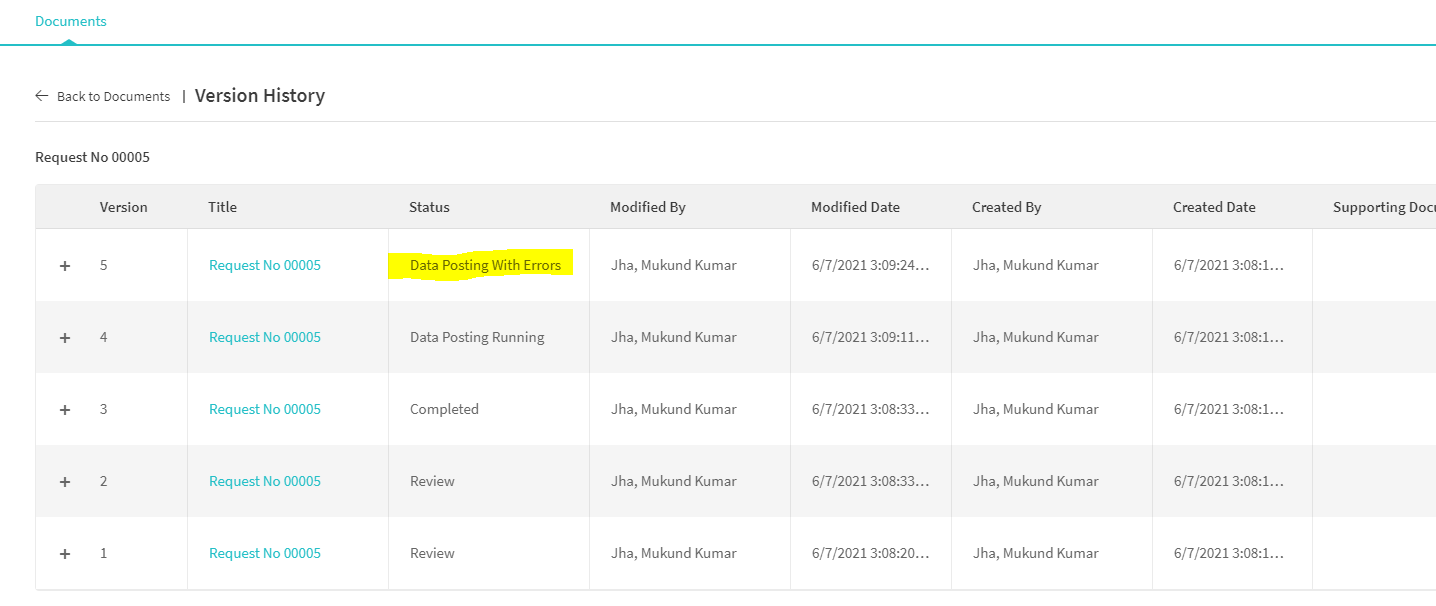Click the back arrow icon beside Back to Documents
1436x606 pixels.
click(x=41, y=96)
